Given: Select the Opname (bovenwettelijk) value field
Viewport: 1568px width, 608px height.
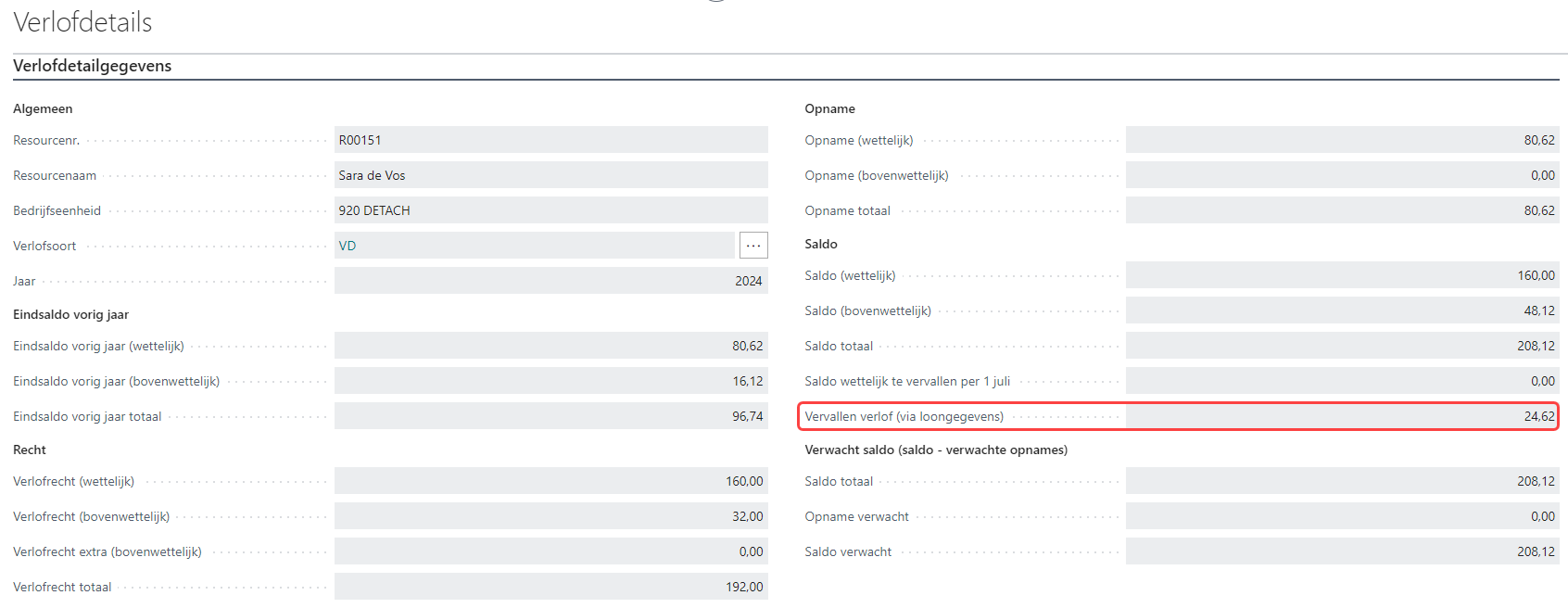Looking at the screenshot, I should point(1342,175).
